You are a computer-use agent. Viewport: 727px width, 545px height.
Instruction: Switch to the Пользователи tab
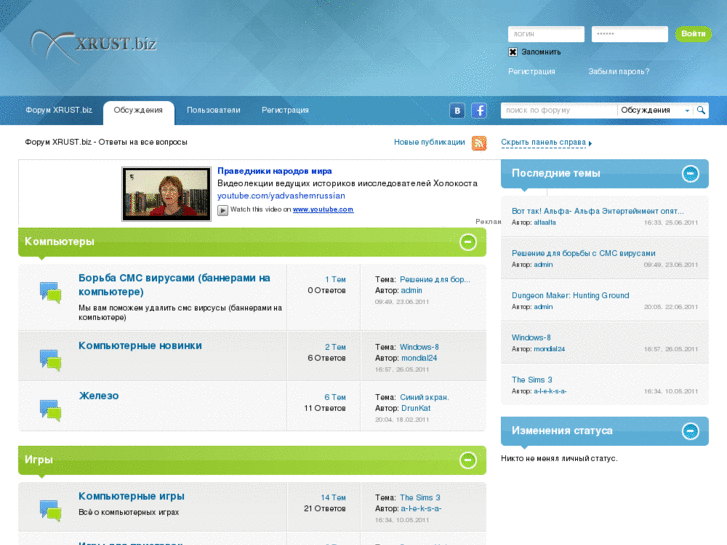[x=213, y=110]
